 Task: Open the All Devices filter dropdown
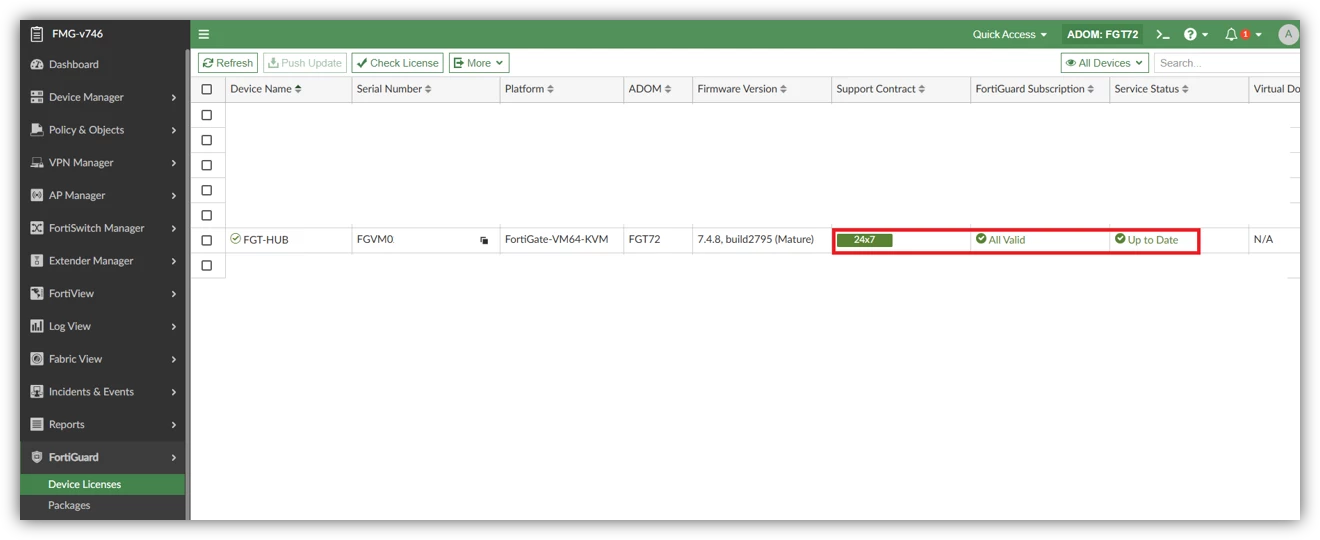tap(1104, 63)
